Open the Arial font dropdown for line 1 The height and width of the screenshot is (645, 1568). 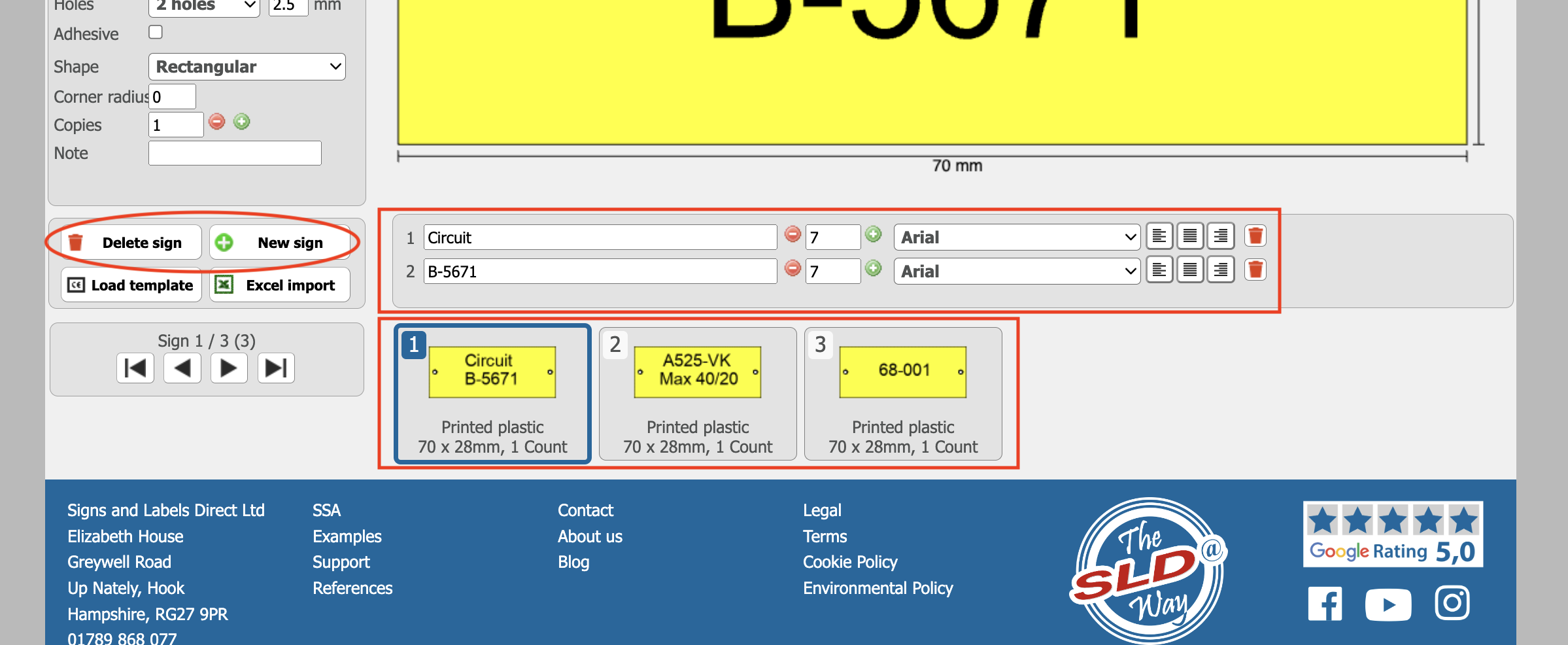pyautogui.click(x=1016, y=237)
